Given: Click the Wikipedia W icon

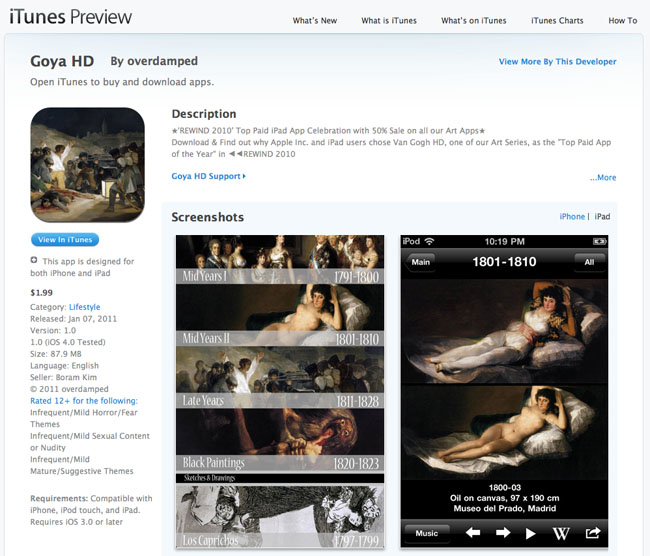Looking at the screenshot, I should click(x=561, y=533).
